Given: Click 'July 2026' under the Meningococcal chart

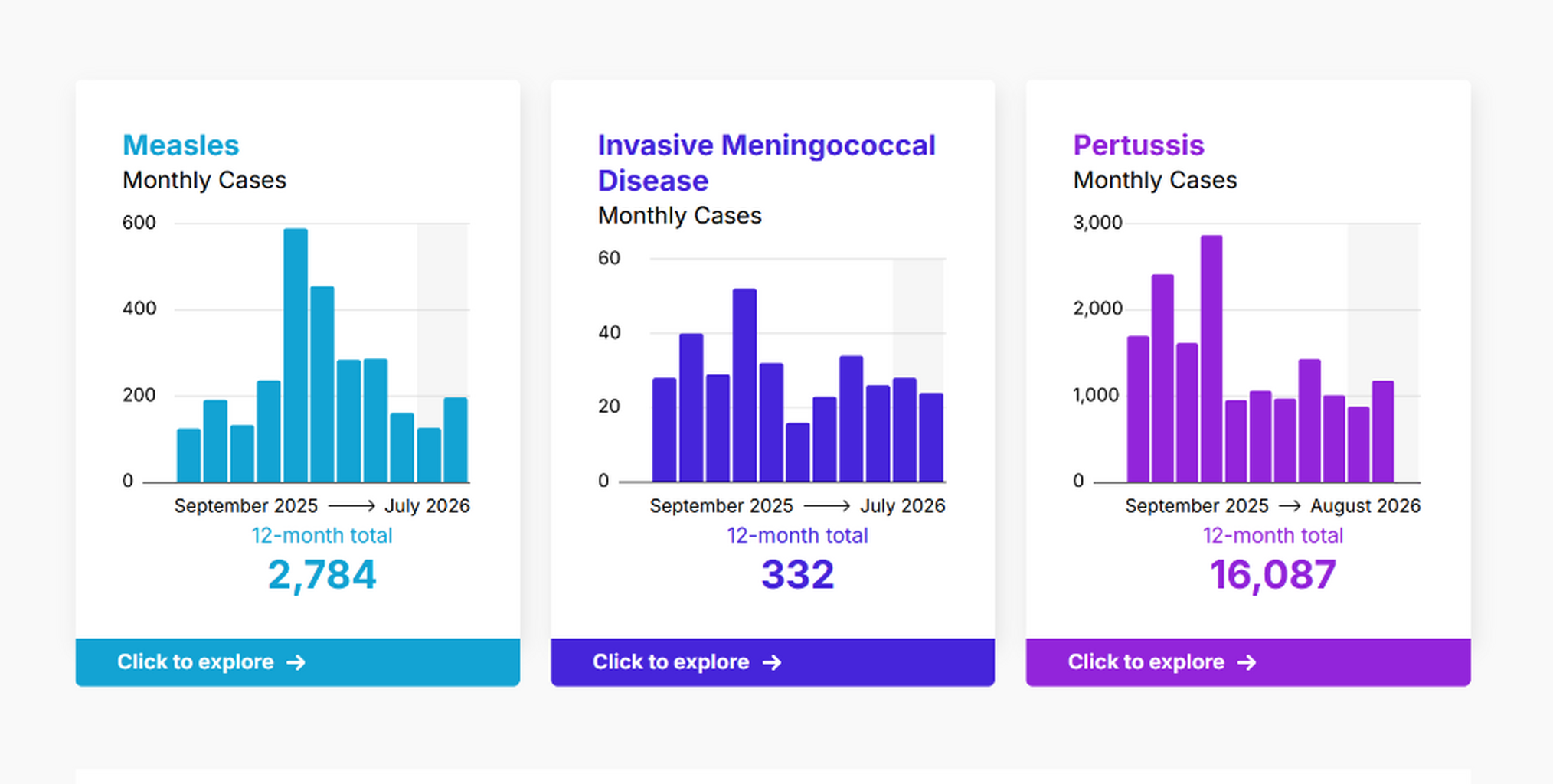Looking at the screenshot, I should [x=903, y=506].
